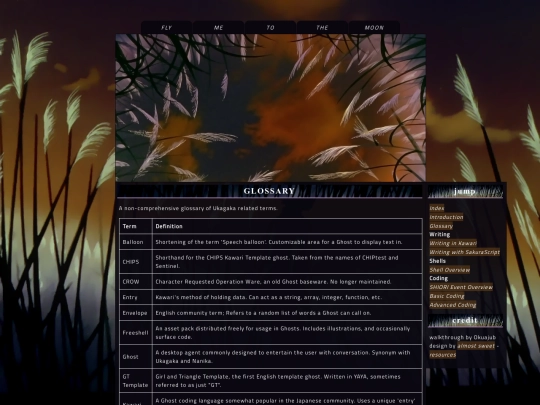540x405 pixels.
Task: Select the Balloon term cell
Action: 136,242
